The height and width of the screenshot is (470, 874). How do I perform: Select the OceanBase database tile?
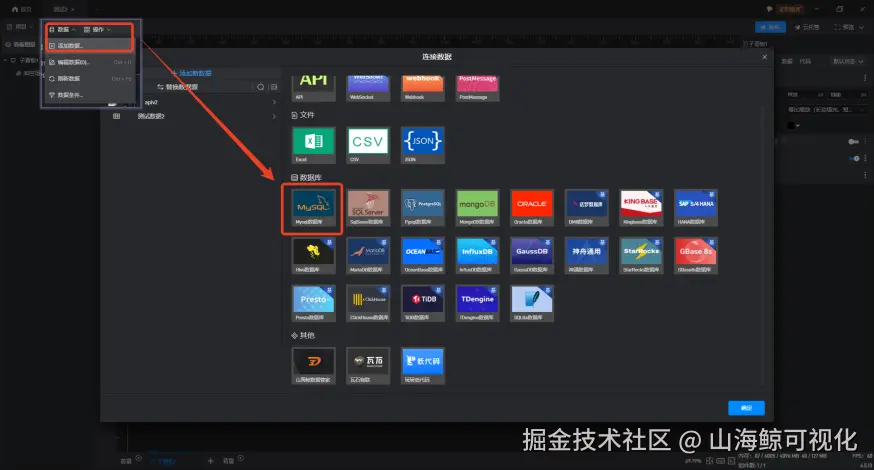[x=423, y=256]
